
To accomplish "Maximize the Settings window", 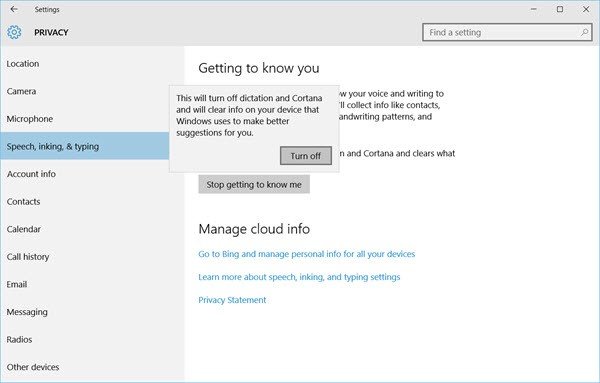I will (560, 9).
